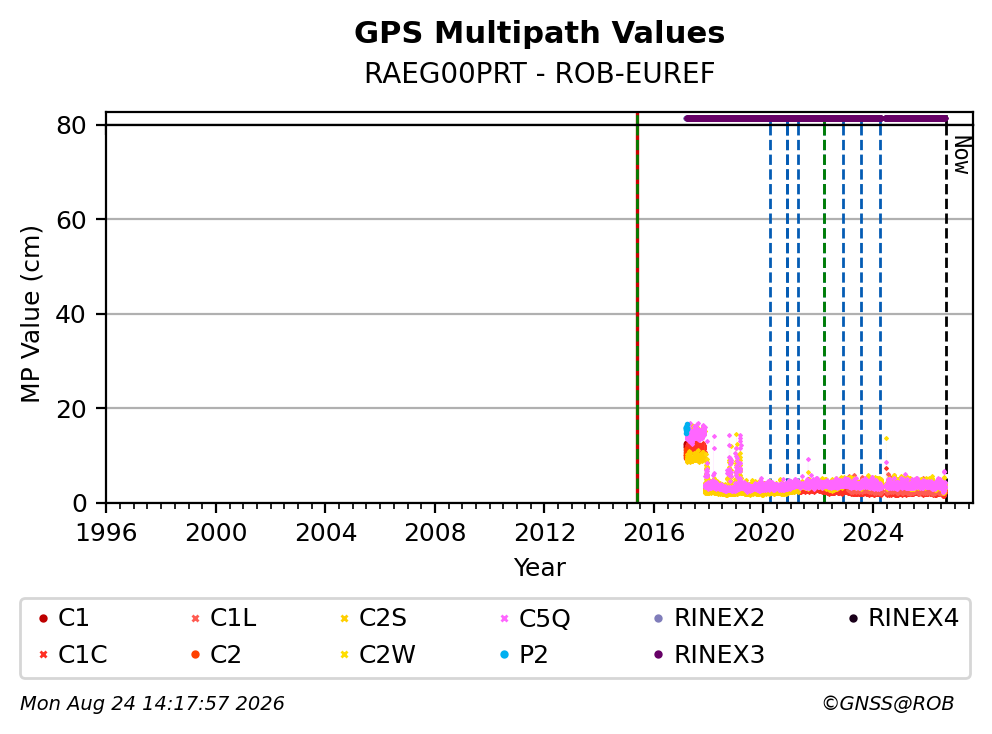The height and width of the screenshot is (734, 992).
Task: Click the black dashed Now line
Action: 946,313
